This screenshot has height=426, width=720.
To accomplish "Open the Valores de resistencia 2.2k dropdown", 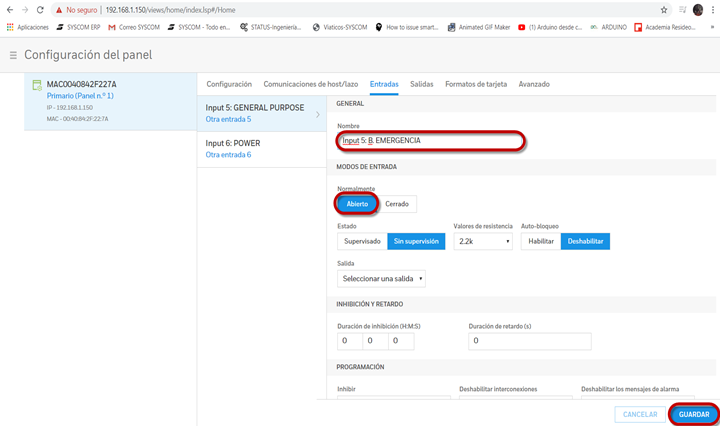I will click(483, 241).
